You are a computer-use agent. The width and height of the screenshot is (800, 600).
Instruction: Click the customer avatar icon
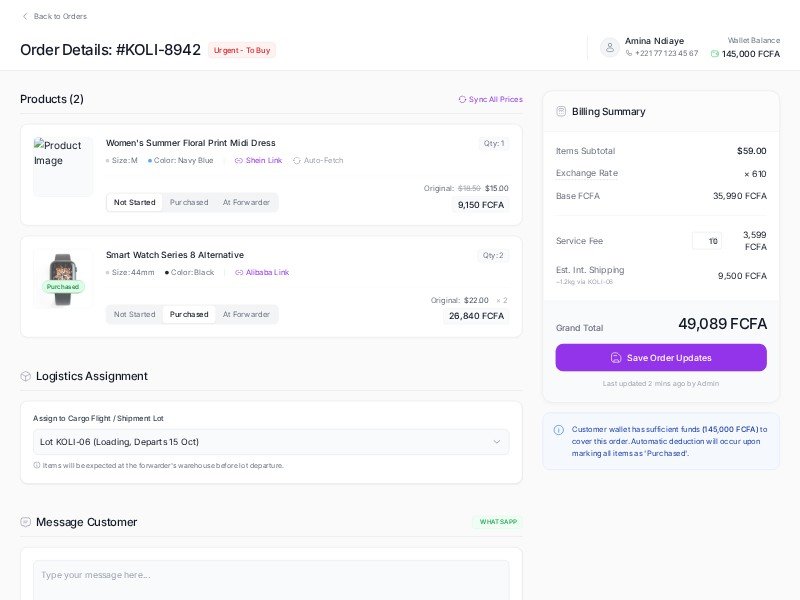610,47
